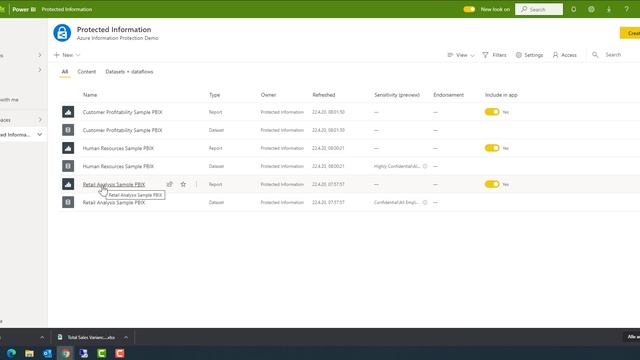Open Customer Profitability Sample PBIX report link

tap(122, 112)
